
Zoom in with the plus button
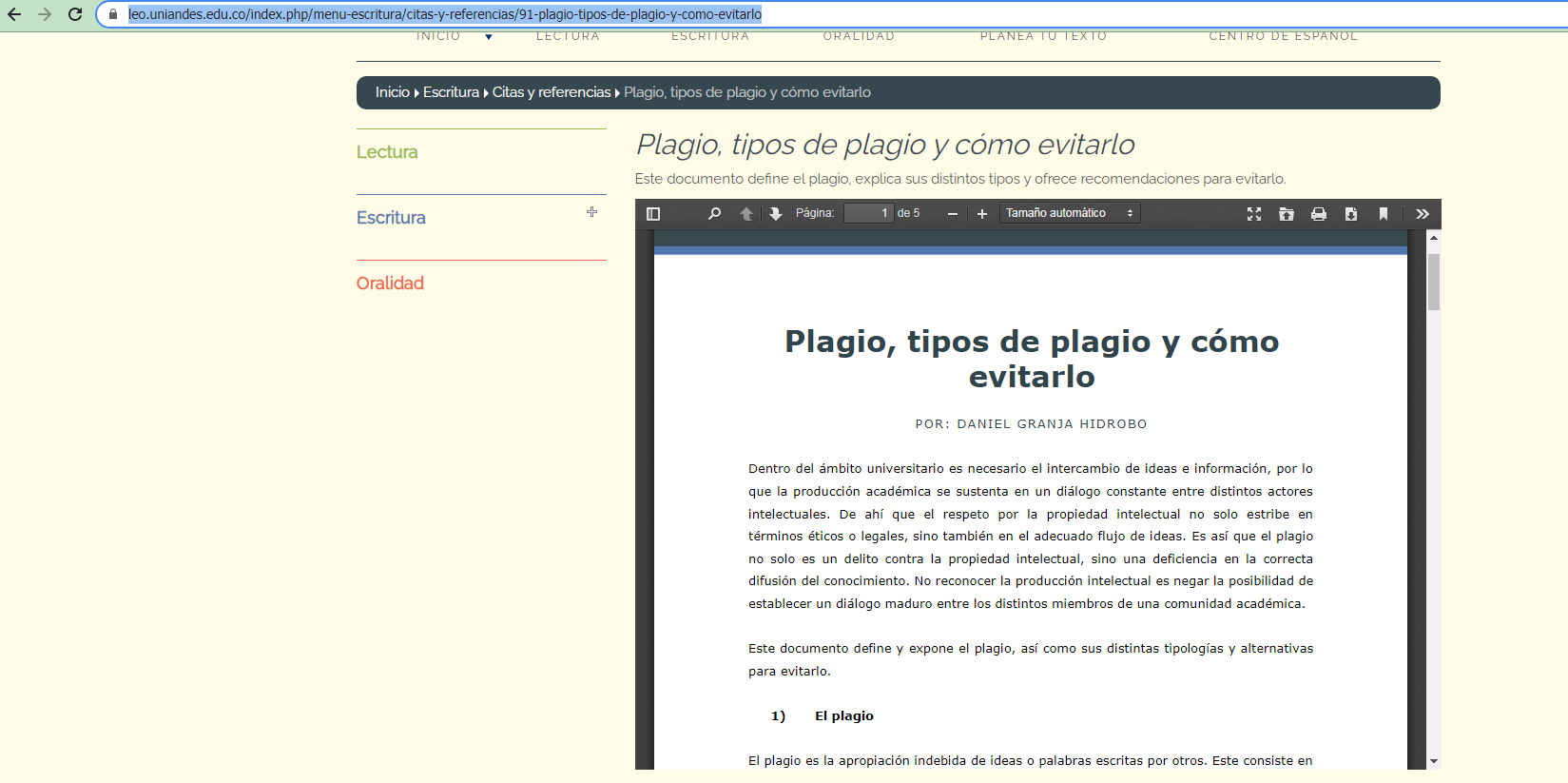click(x=982, y=214)
